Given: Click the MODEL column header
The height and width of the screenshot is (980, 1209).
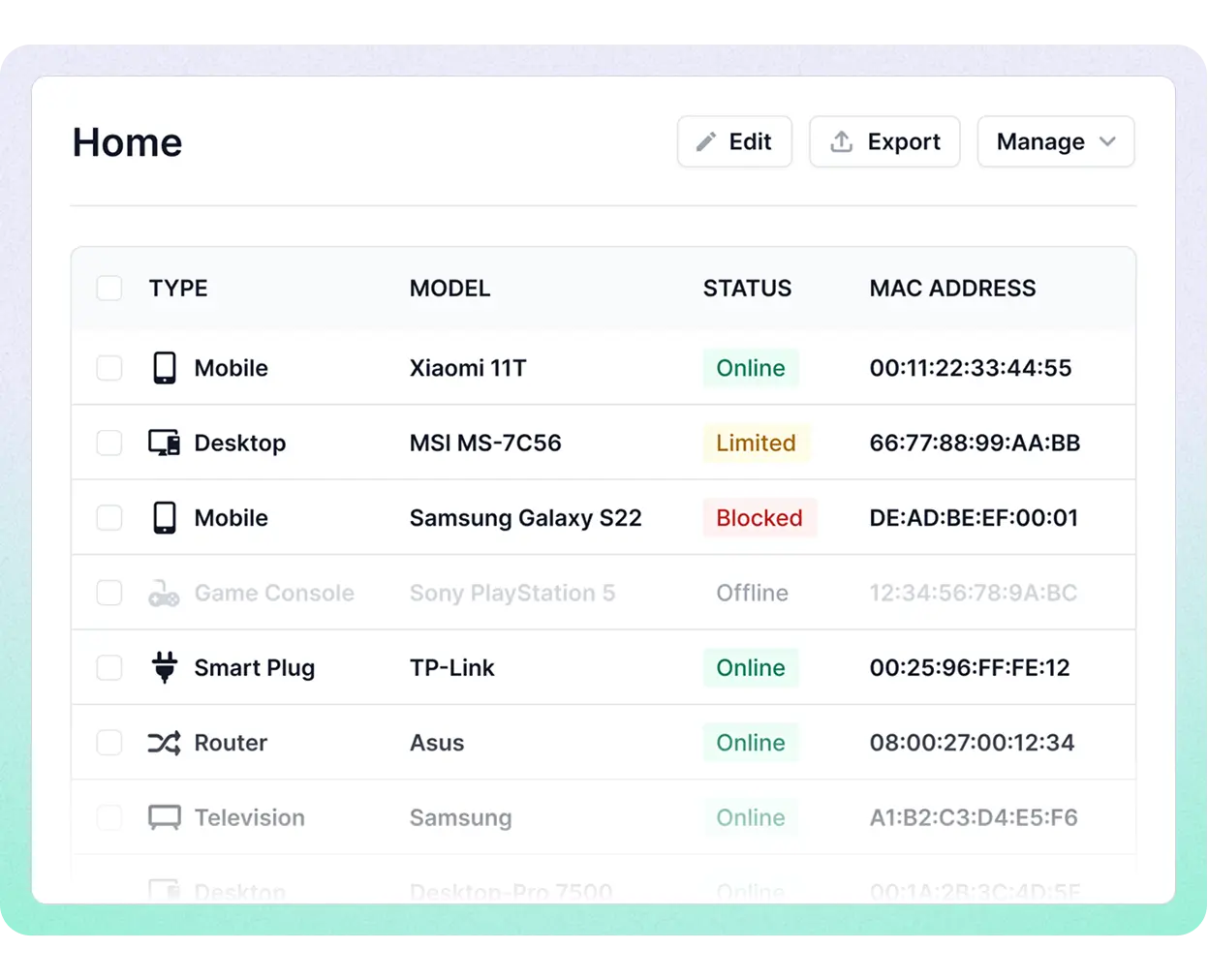Looking at the screenshot, I should (x=449, y=288).
